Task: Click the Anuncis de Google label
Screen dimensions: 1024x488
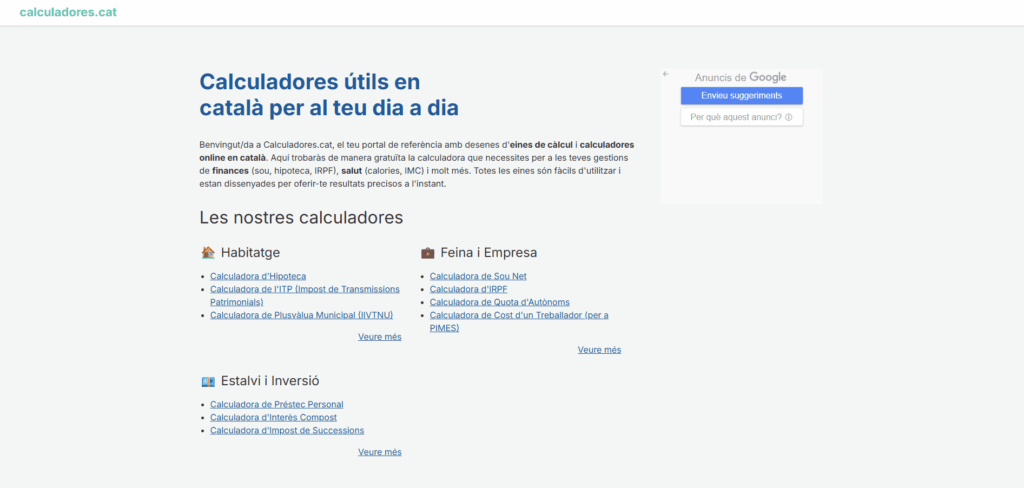Action: point(741,77)
